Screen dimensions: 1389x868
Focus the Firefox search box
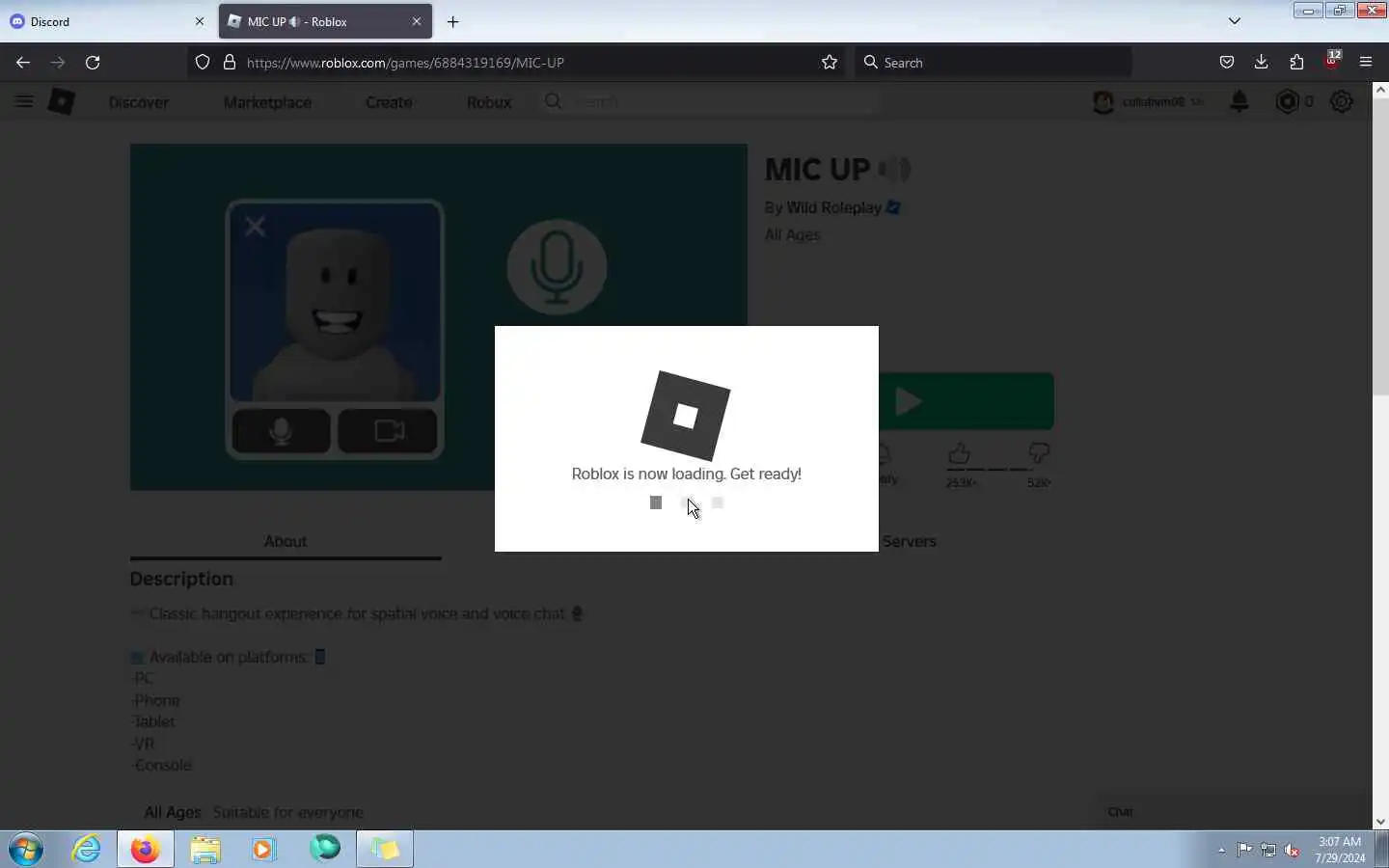click(994, 63)
